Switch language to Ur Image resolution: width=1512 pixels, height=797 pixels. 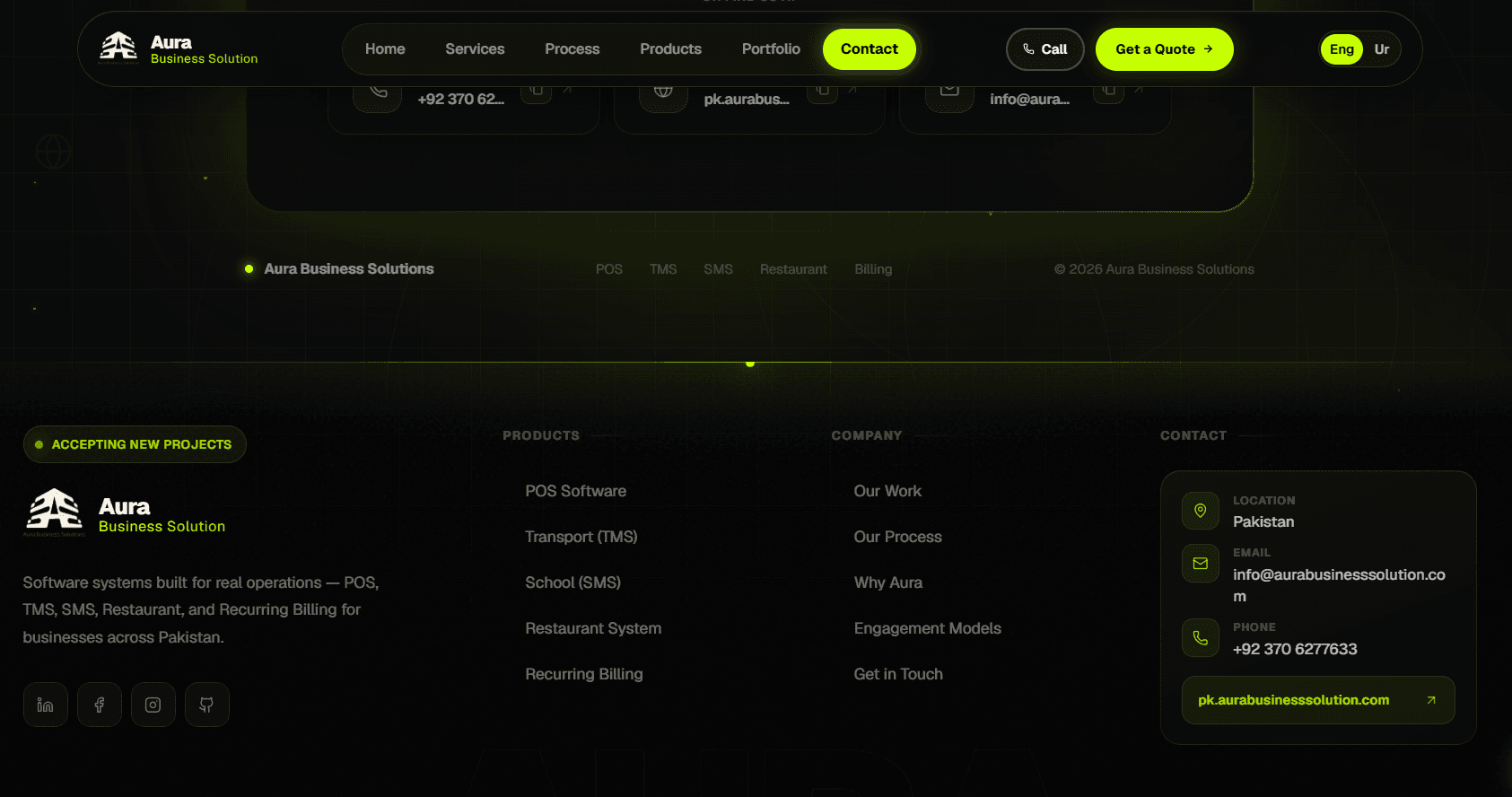tap(1382, 49)
